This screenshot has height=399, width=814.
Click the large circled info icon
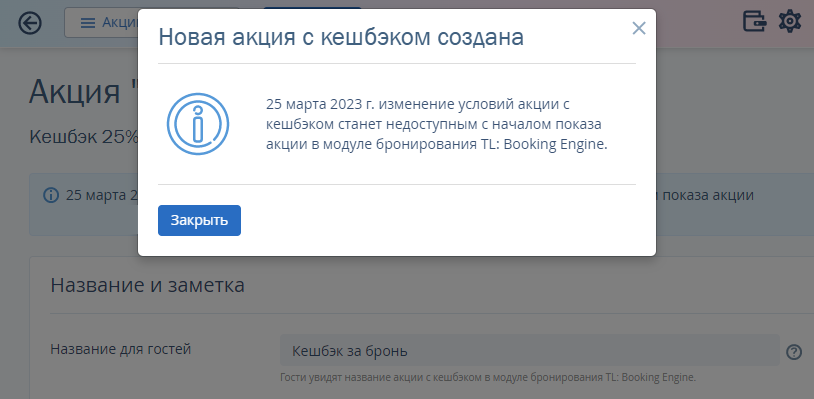click(x=198, y=124)
